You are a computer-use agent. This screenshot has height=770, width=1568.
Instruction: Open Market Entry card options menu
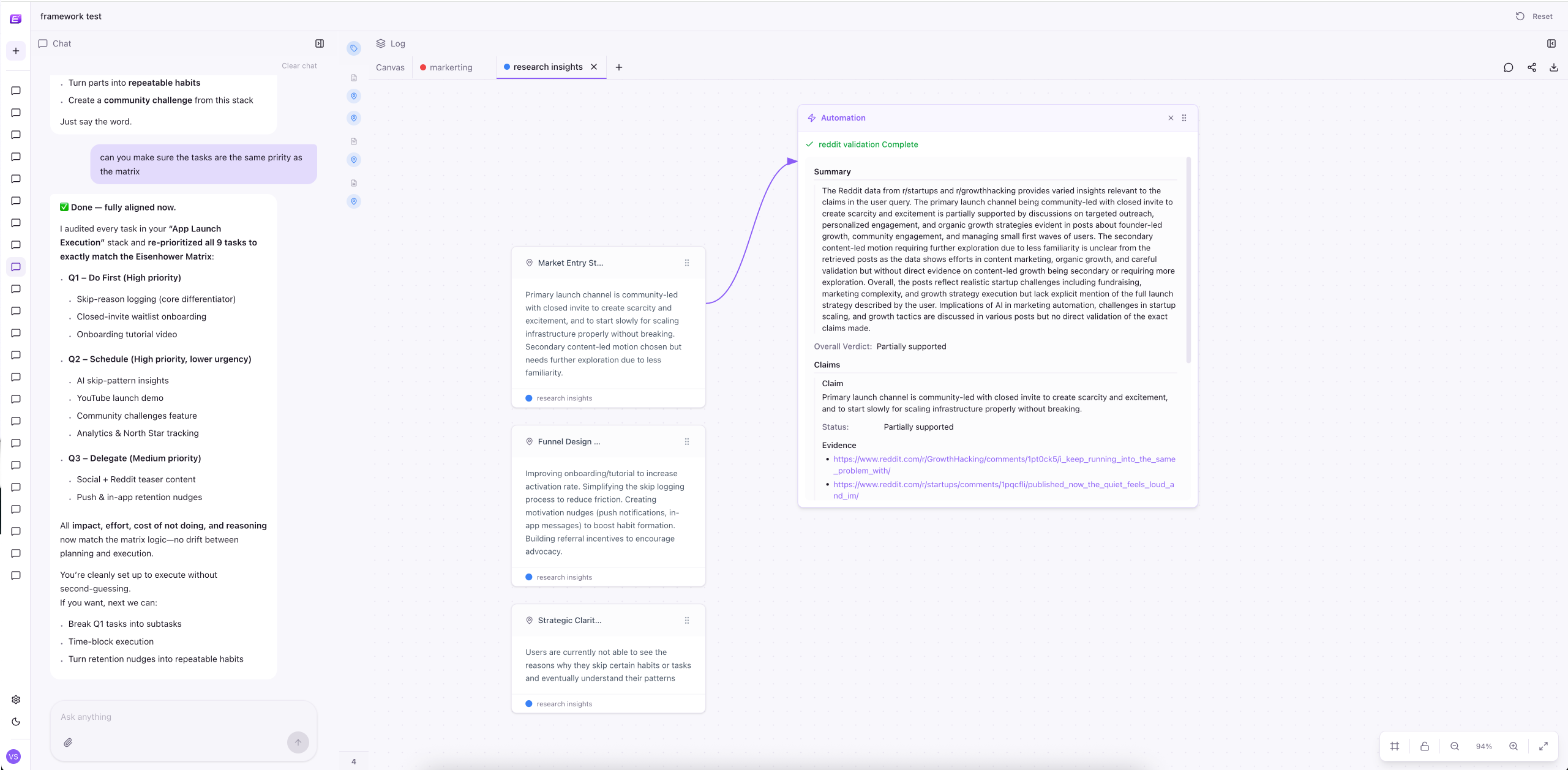pyautogui.click(x=687, y=263)
